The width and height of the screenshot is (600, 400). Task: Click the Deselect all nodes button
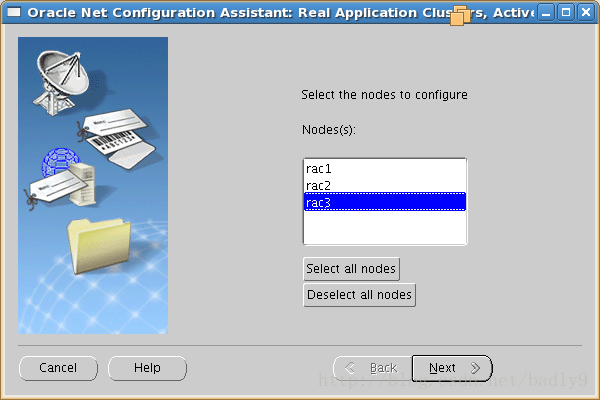tap(359, 295)
